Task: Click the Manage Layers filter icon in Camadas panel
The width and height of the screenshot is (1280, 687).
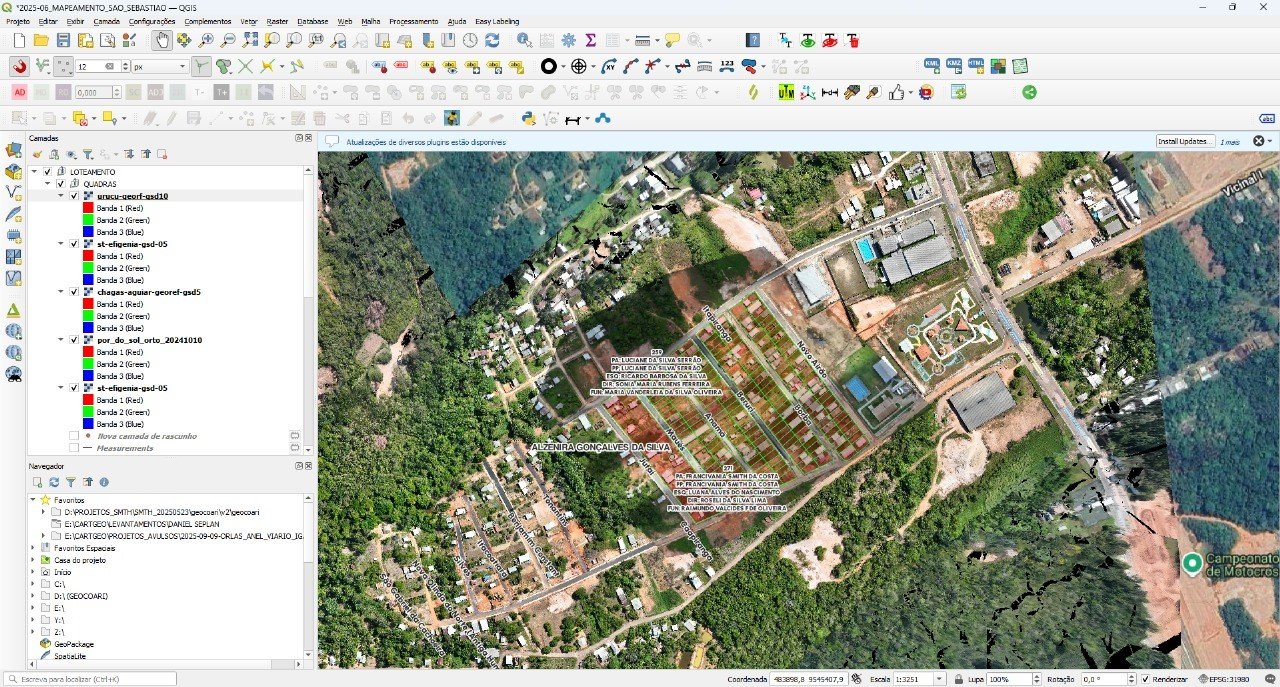Action: (x=88, y=154)
